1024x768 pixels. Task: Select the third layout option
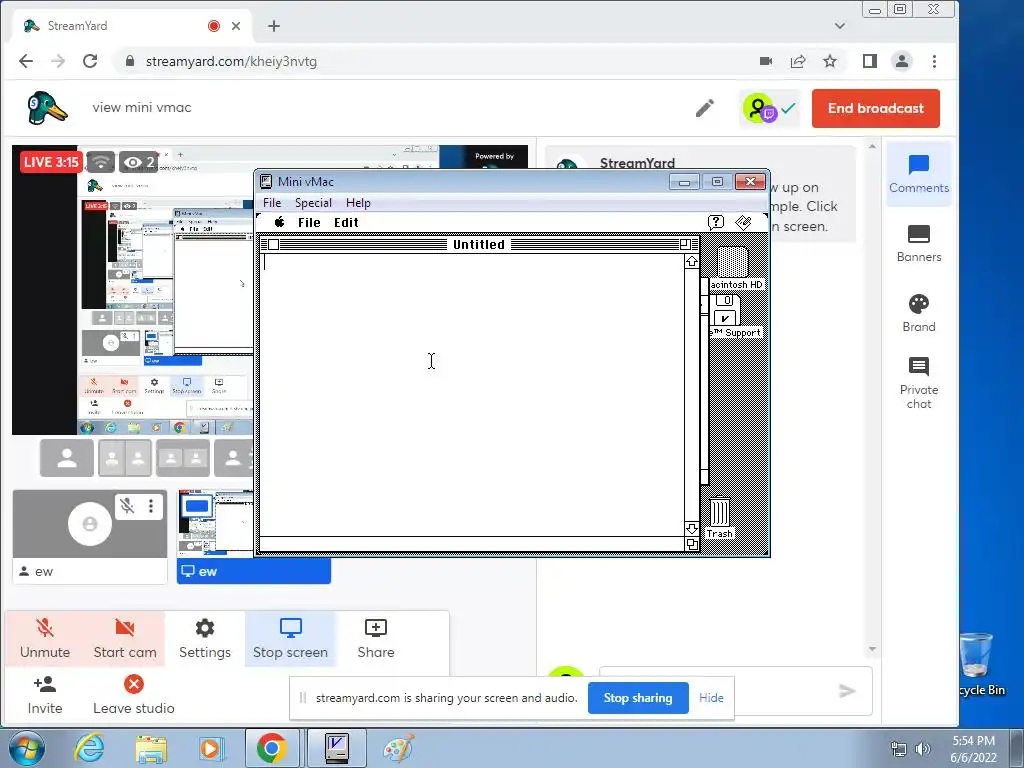tap(183, 458)
